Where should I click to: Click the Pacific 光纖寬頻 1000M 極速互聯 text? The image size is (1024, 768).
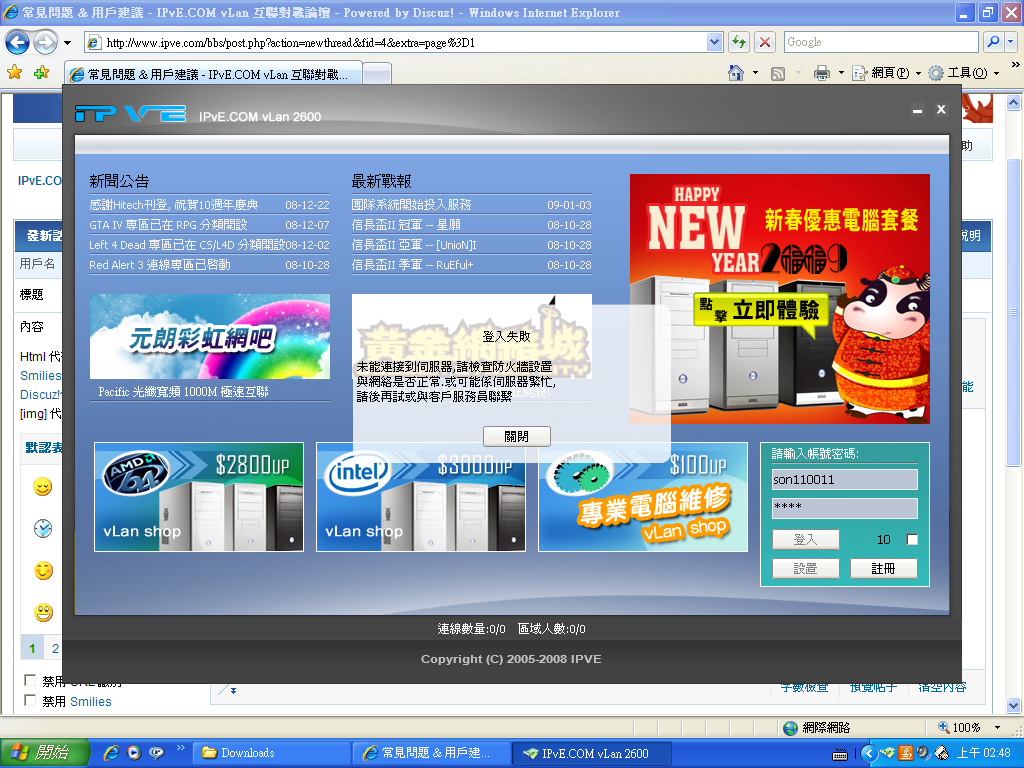[184, 392]
